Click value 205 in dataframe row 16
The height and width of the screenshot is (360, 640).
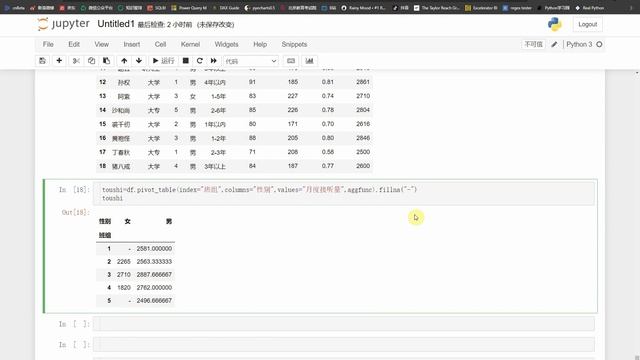(x=293, y=138)
